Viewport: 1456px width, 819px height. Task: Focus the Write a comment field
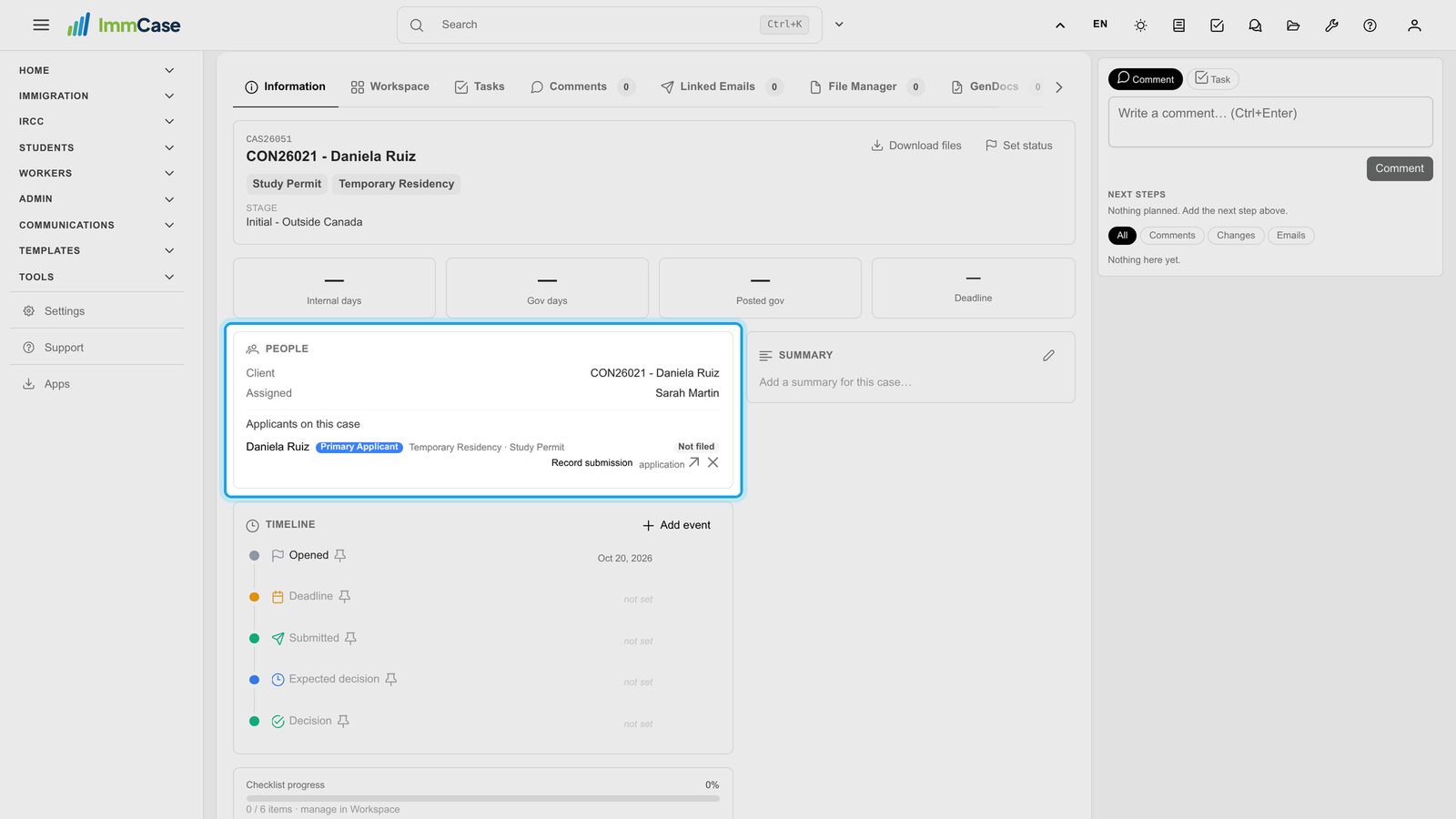[1270, 122]
